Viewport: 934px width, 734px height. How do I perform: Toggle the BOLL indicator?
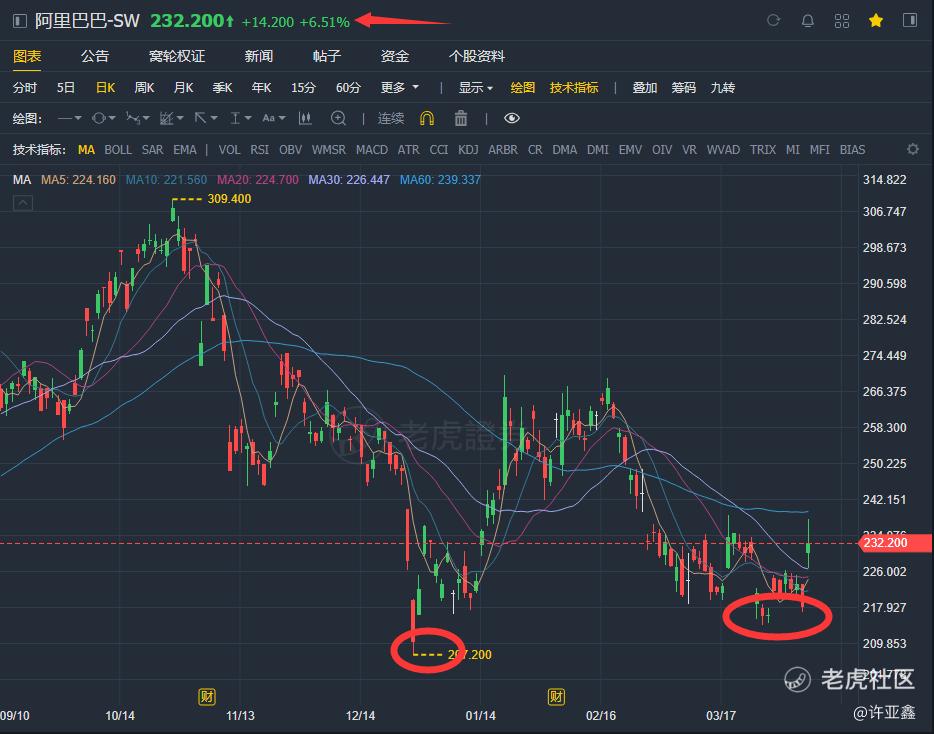pos(118,150)
